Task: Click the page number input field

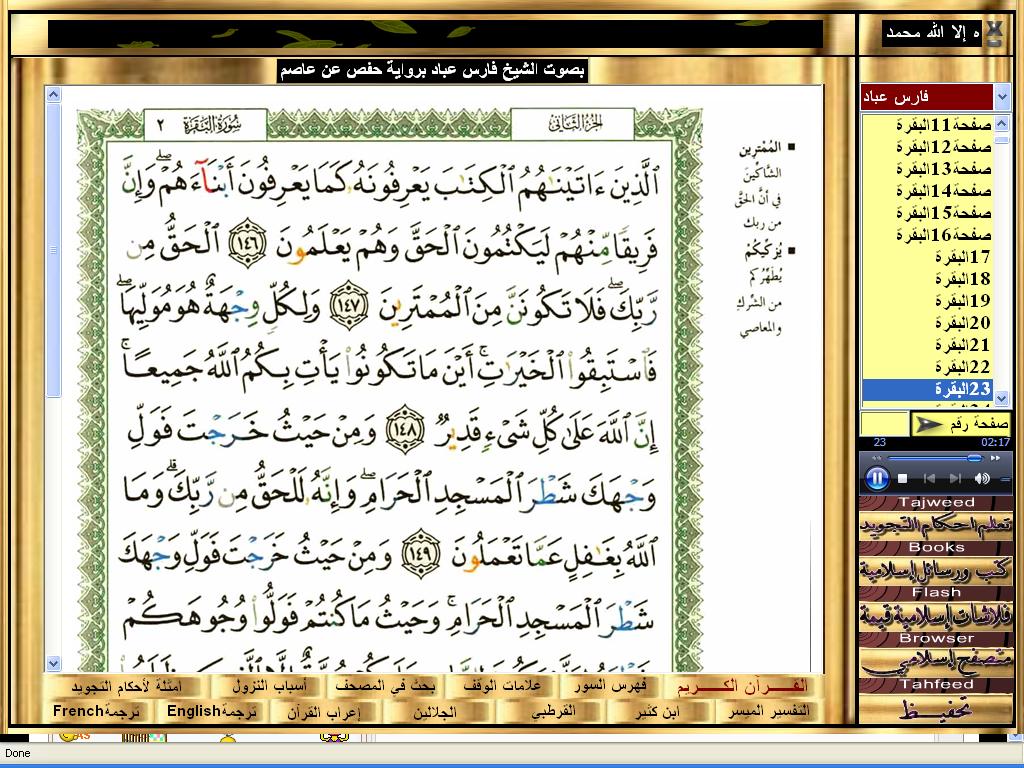Action: click(x=884, y=424)
